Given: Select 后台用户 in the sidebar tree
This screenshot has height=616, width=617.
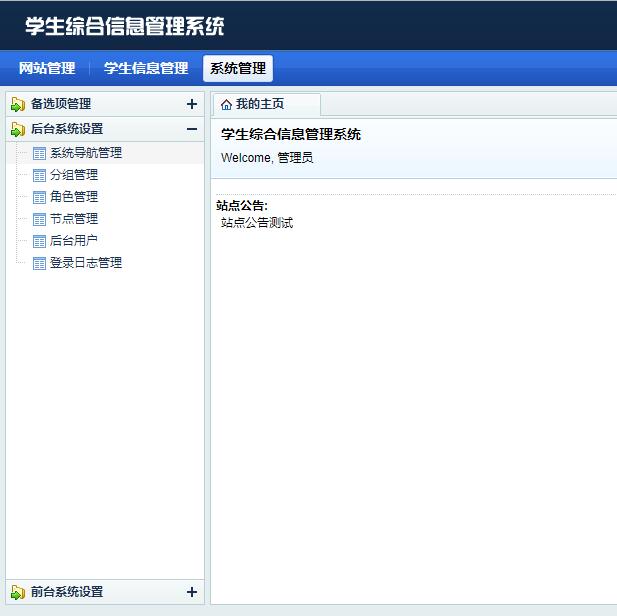Looking at the screenshot, I should coord(74,241).
